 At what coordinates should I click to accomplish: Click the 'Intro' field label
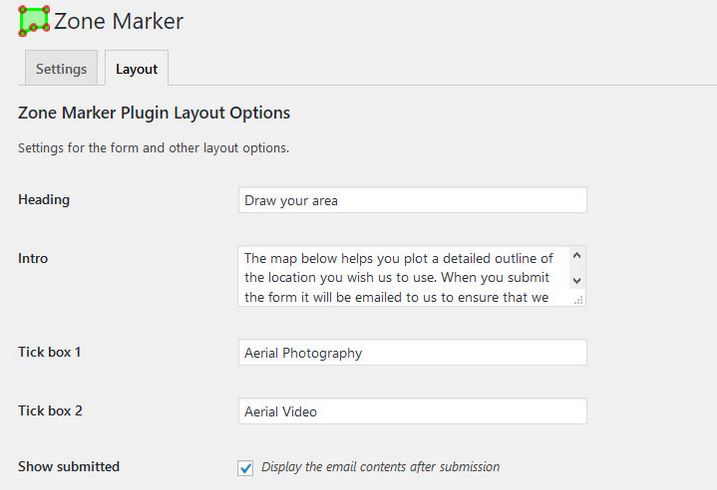click(33, 258)
